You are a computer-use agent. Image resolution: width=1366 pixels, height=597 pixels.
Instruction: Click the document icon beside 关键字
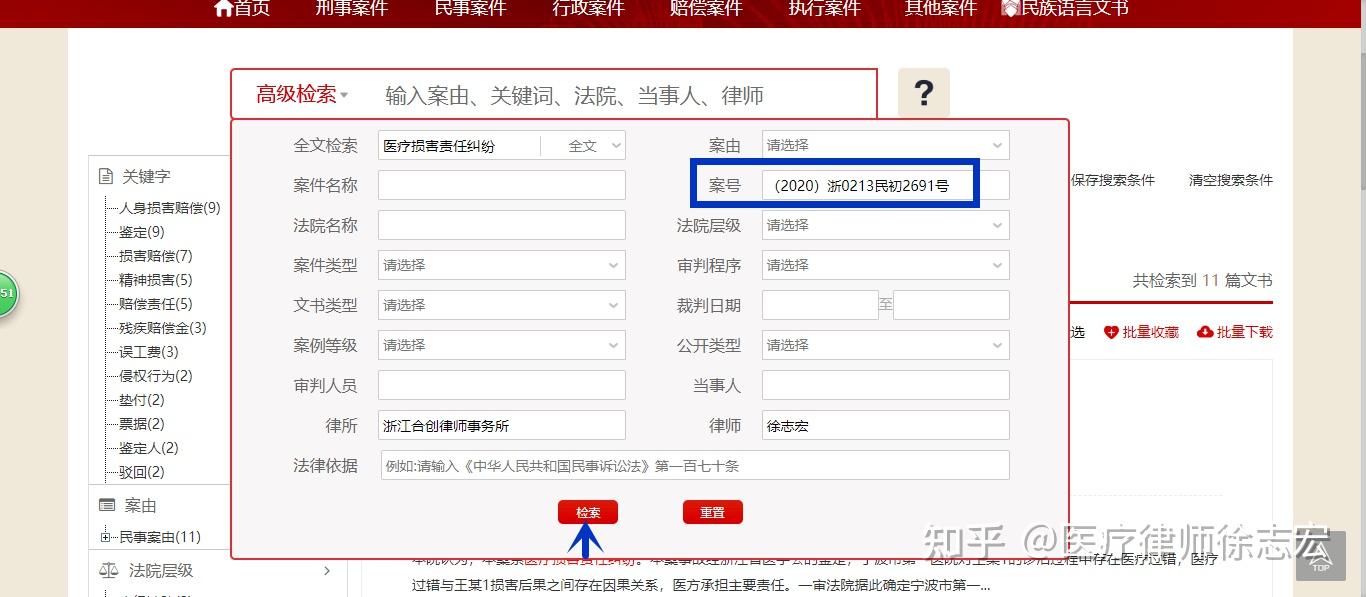pyautogui.click(x=107, y=176)
